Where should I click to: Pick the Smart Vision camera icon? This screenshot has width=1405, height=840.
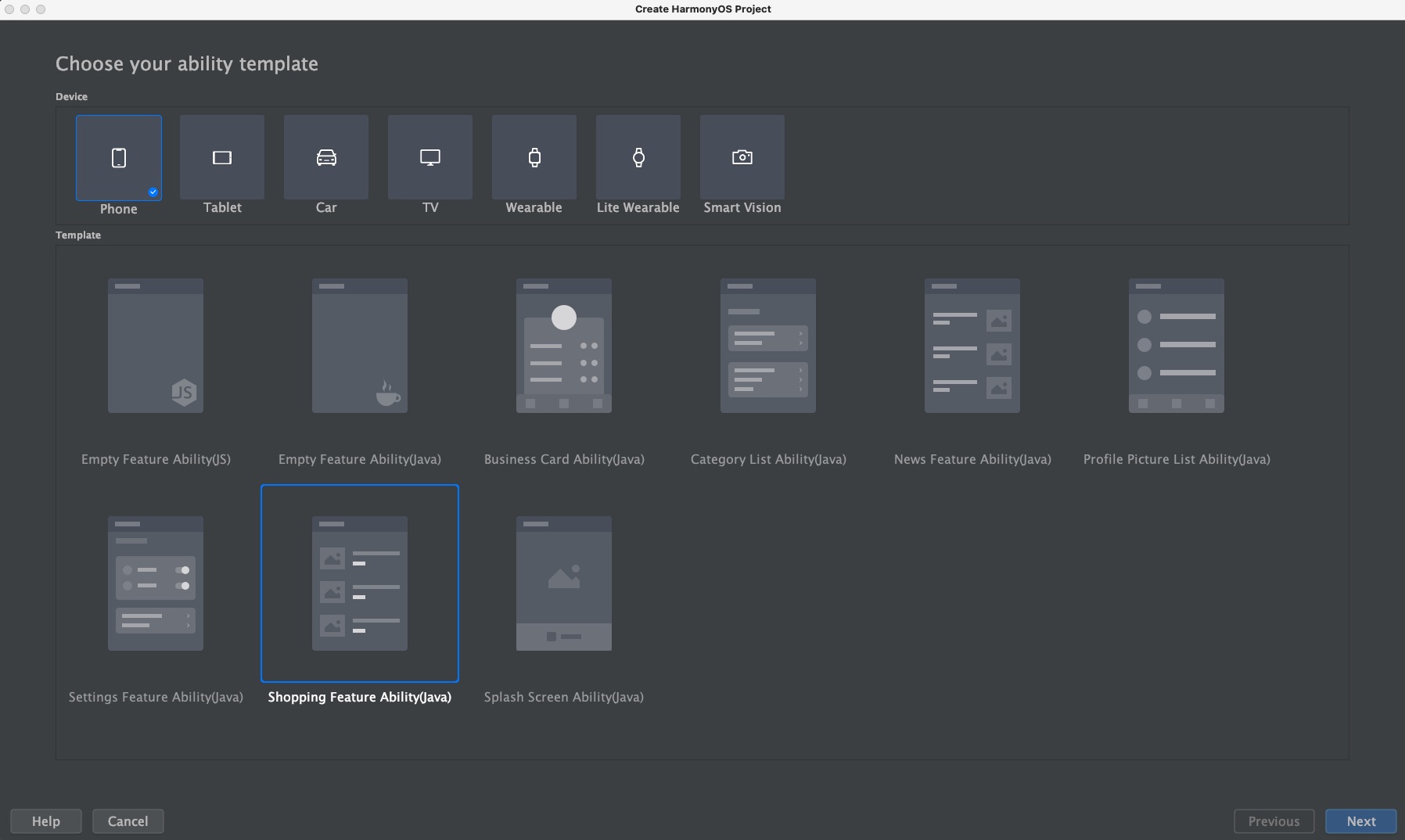point(742,157)
